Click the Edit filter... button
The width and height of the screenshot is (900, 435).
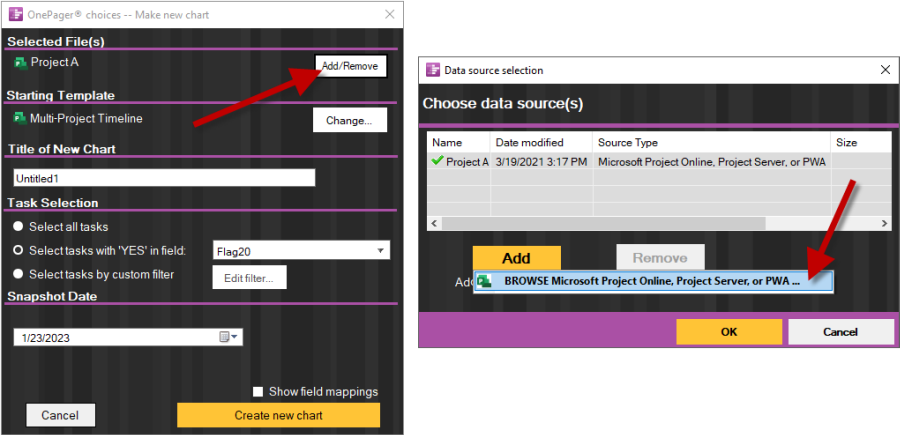[x=249, y=278]
